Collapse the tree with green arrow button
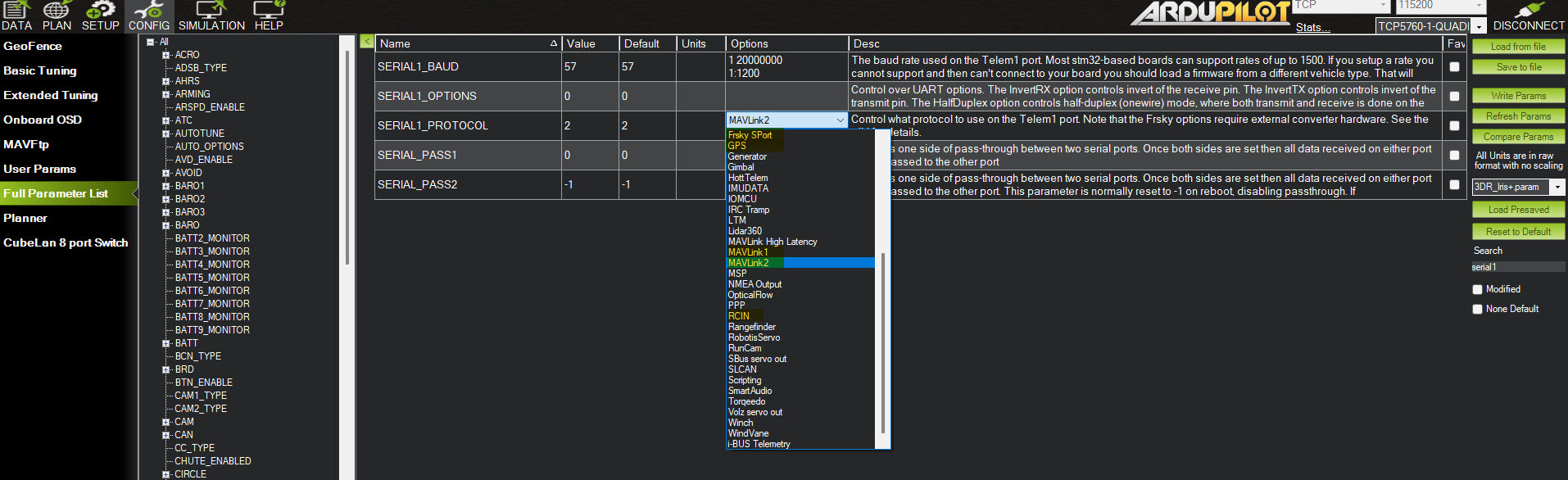Image resolution: width=1568 pixels, height=480 pixels. (x=367, y=42)
